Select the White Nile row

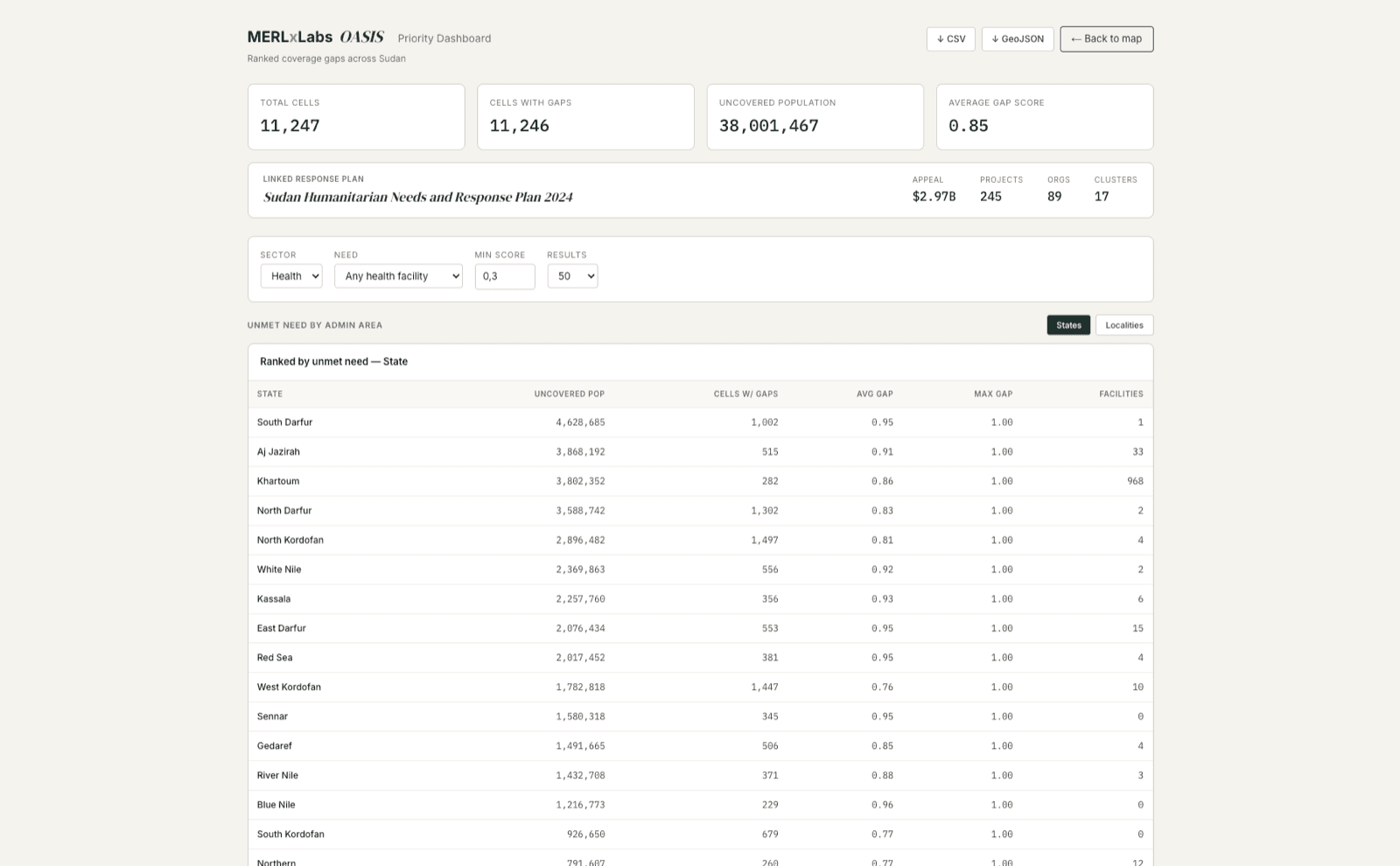700,569
